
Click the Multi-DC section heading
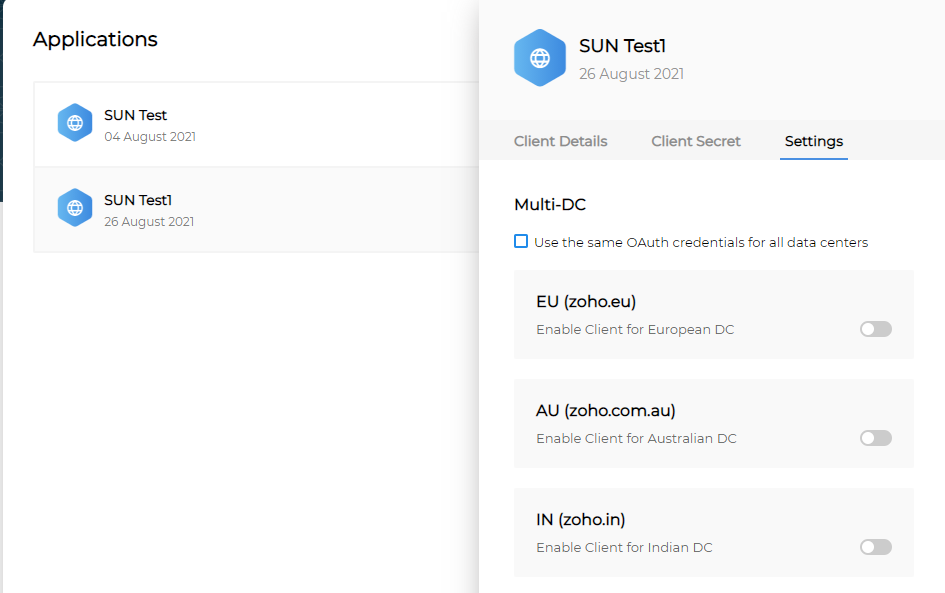click(x=550, y=204)
